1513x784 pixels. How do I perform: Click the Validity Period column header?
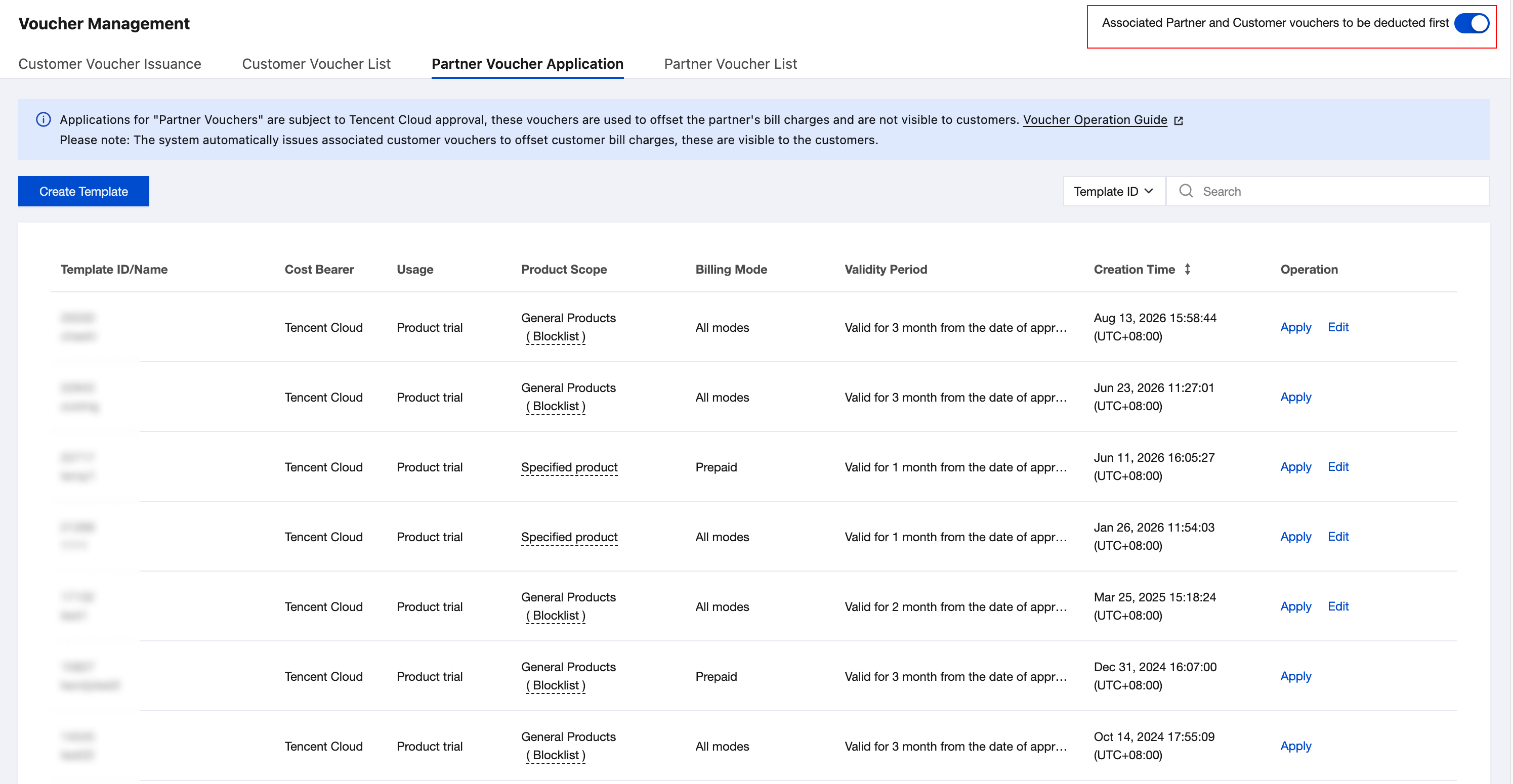(x=886, y=270)
